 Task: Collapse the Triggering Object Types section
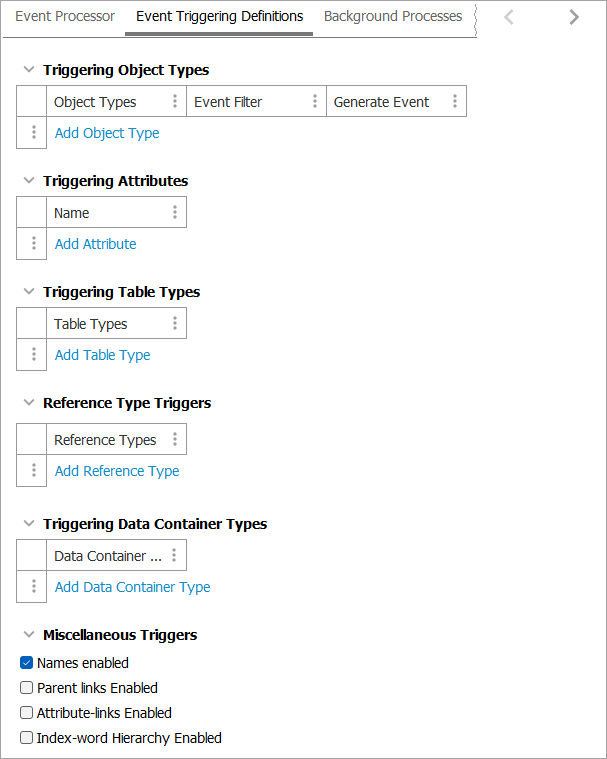tap(28, 70)
